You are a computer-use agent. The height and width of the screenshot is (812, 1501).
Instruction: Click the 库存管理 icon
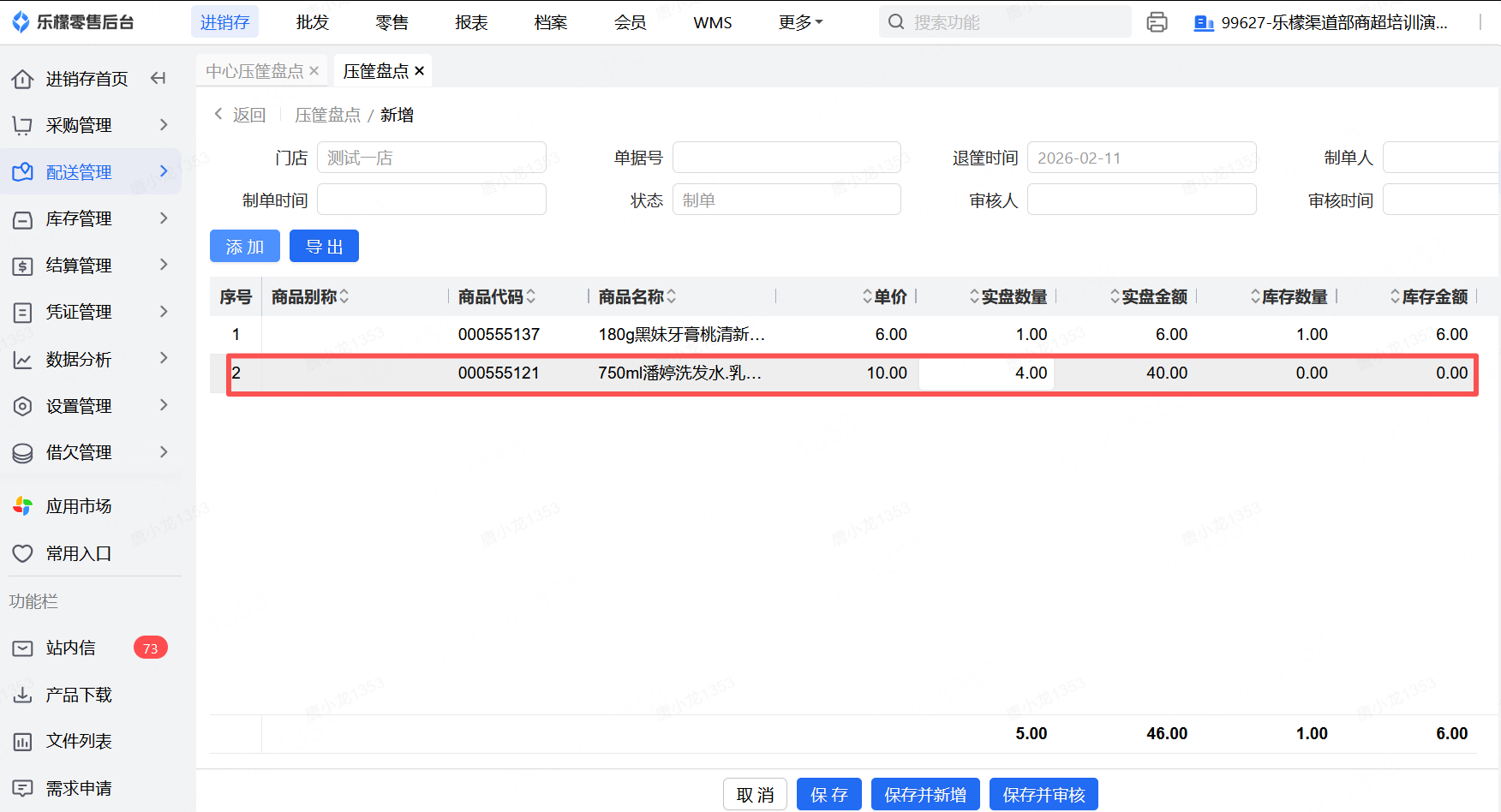(23, 219)
